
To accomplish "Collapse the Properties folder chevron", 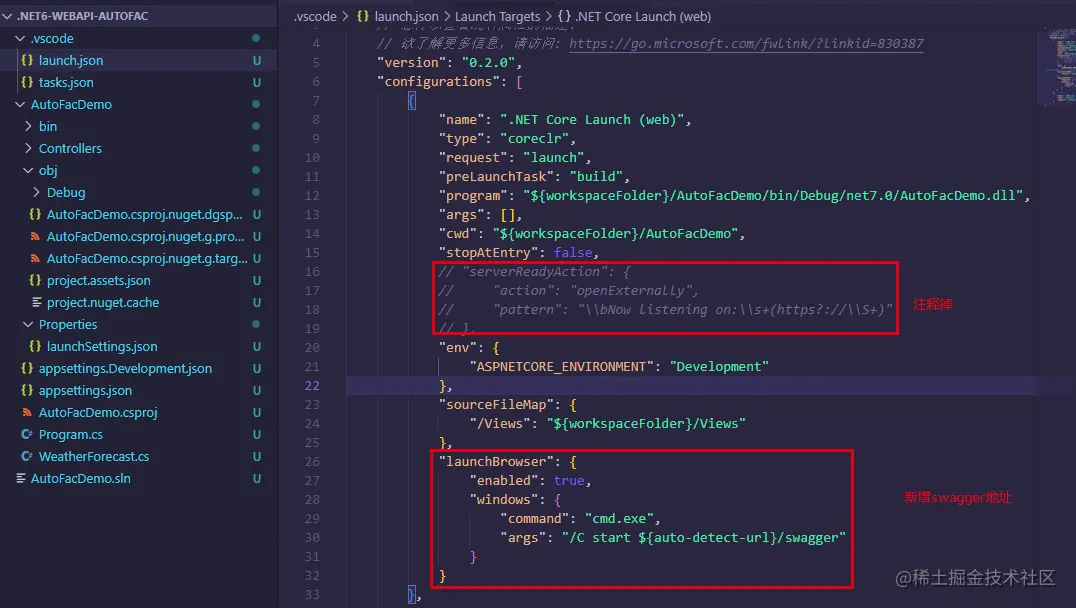I will click(x=28, y=324).
